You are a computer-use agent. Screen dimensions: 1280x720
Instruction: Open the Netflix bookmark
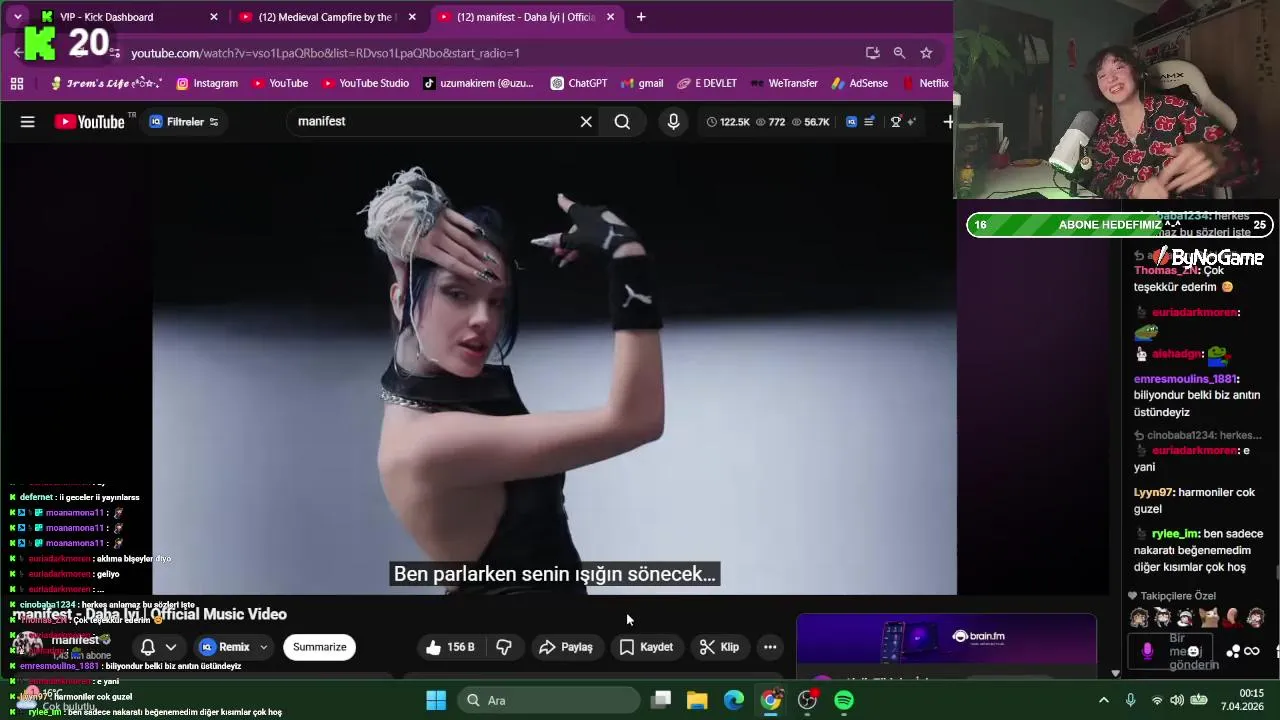click(x=925, y=83)
